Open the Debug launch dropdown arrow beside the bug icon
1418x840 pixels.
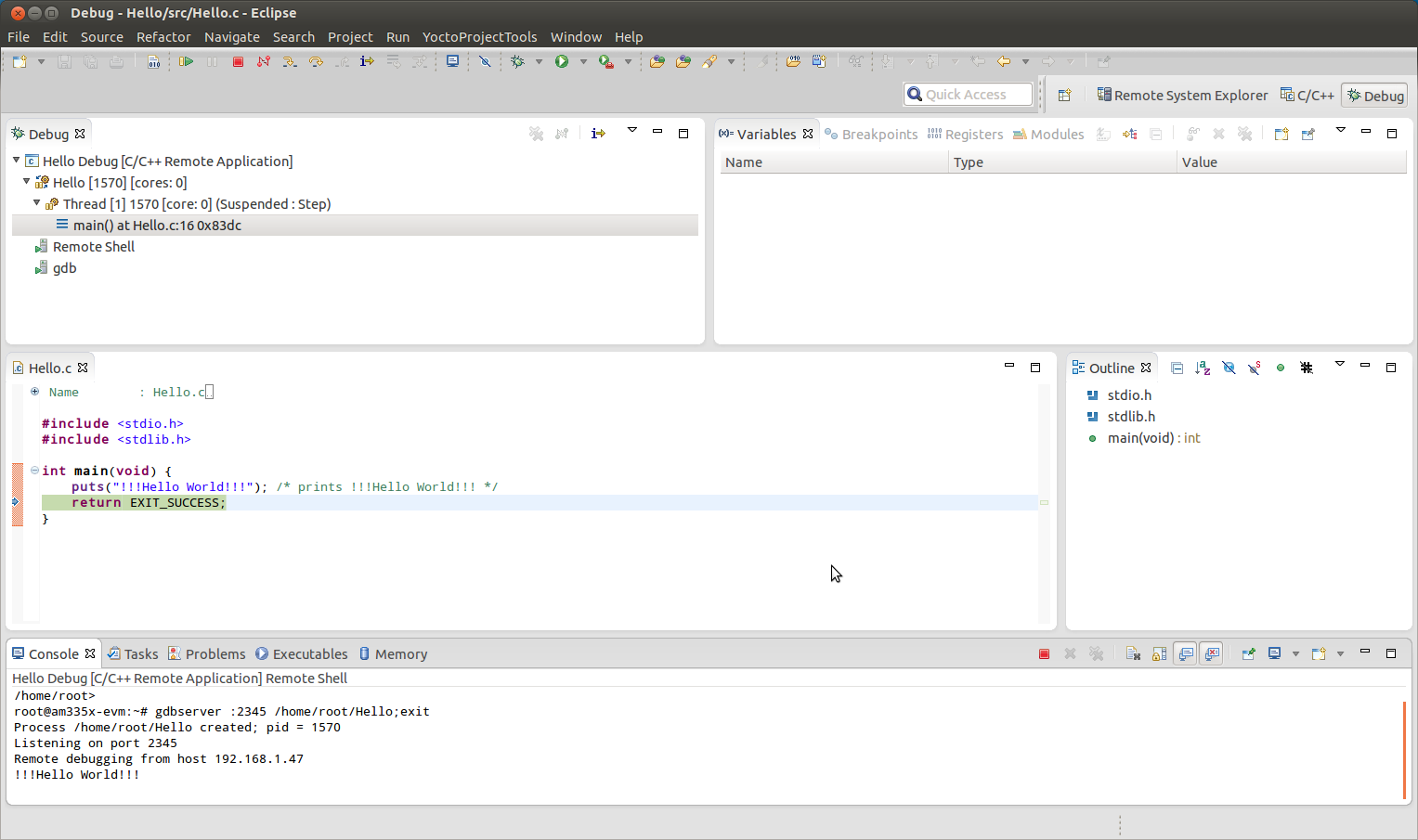pos(539,62)
